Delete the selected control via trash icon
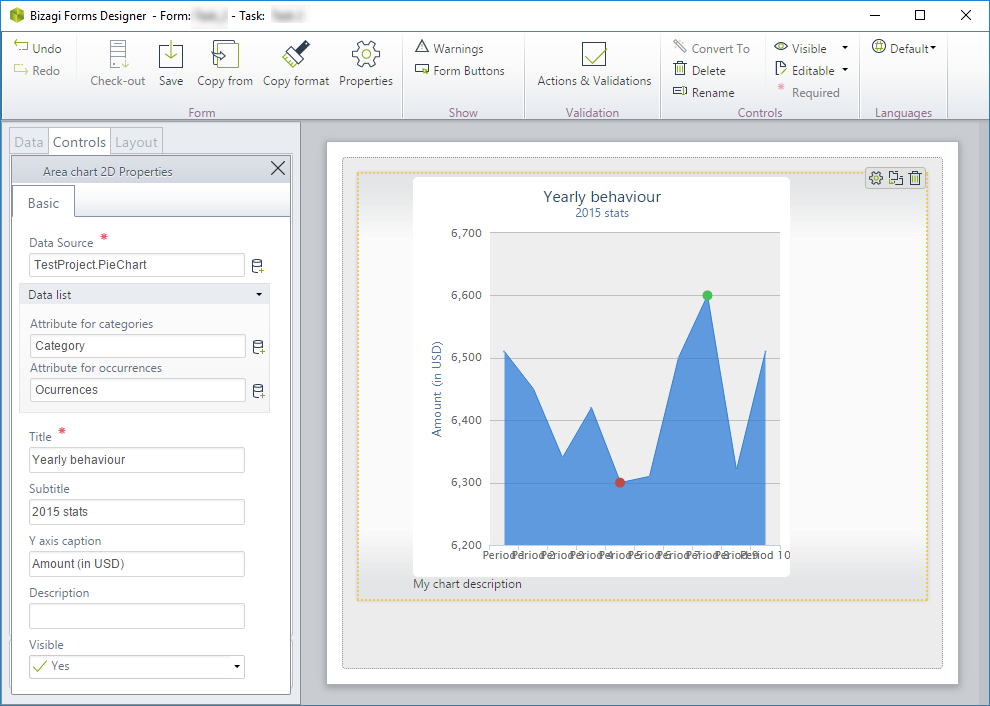This screenshot has height=706, width=990. tap(680, 68)
